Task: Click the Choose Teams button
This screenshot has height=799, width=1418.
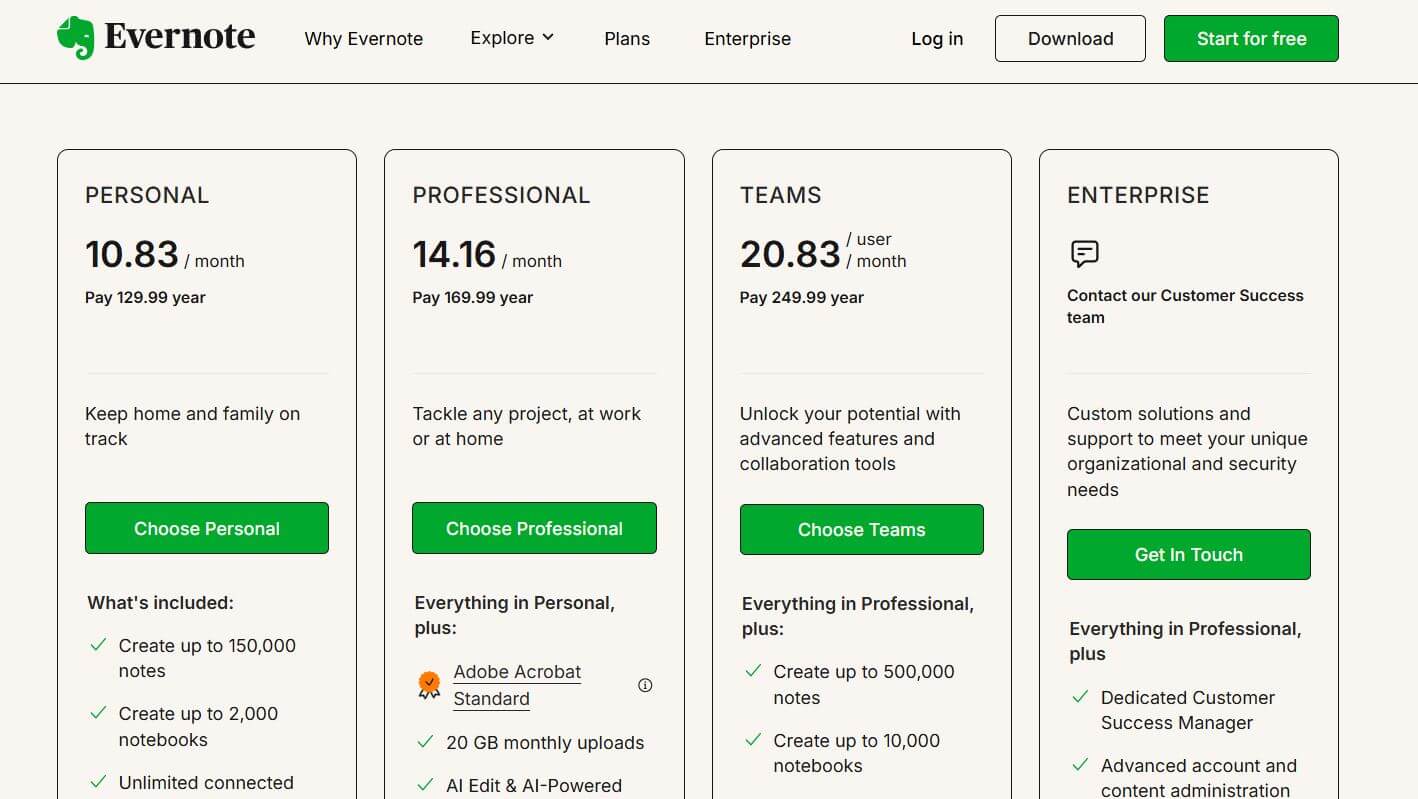Action: pos(861,529)
